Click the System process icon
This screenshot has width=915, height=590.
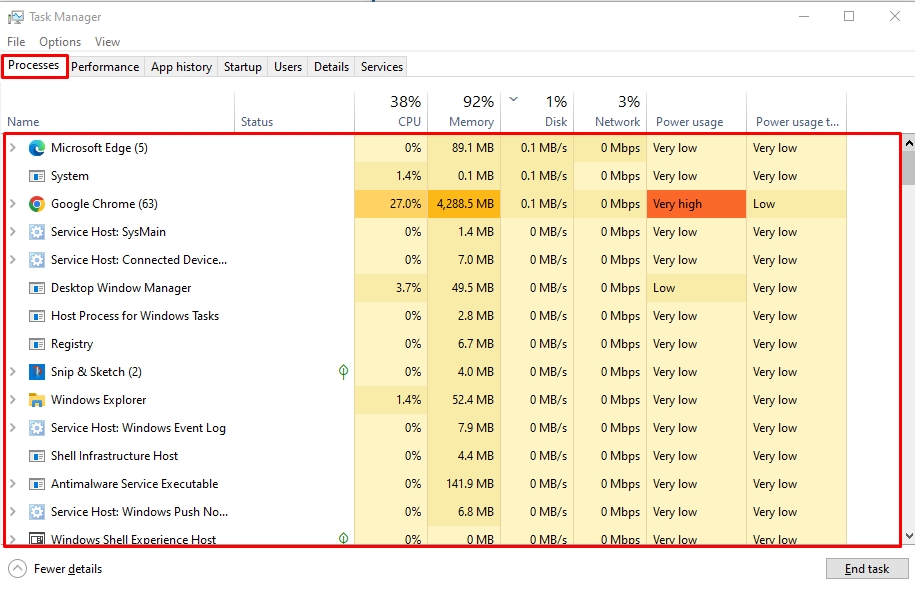click(37, 176)
